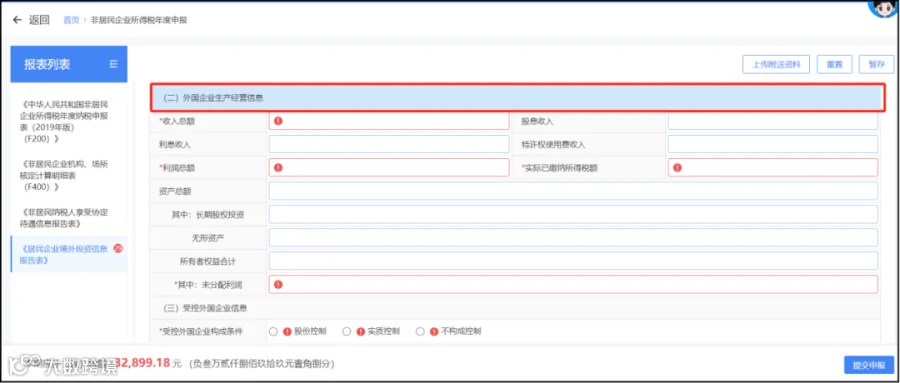The height and width of the screenshot is (383, 900).
Task: Click the error icon next to 不构成控制
Action: coord(435,331)
